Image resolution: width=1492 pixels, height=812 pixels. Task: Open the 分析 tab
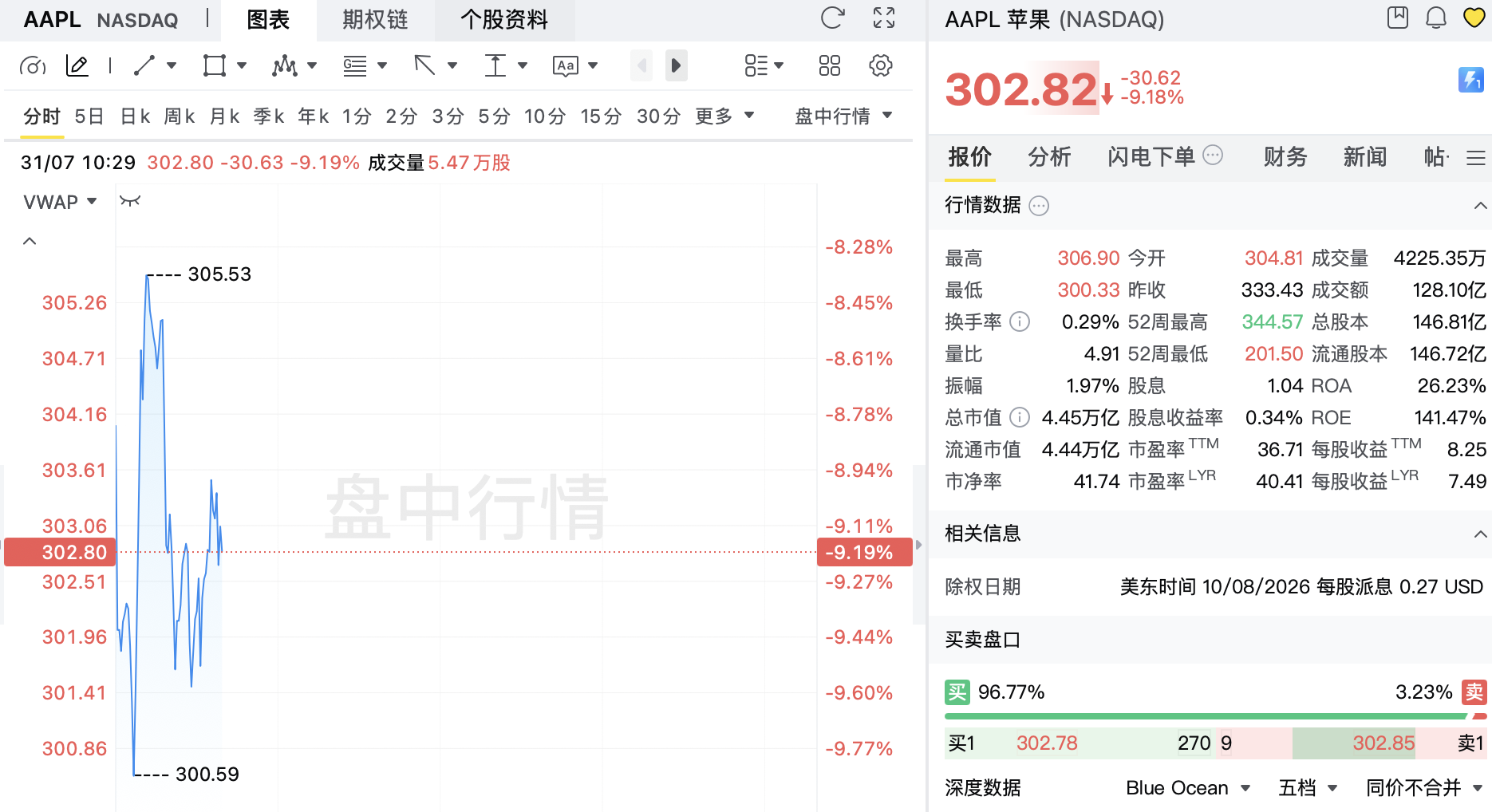pos(1049,156)
